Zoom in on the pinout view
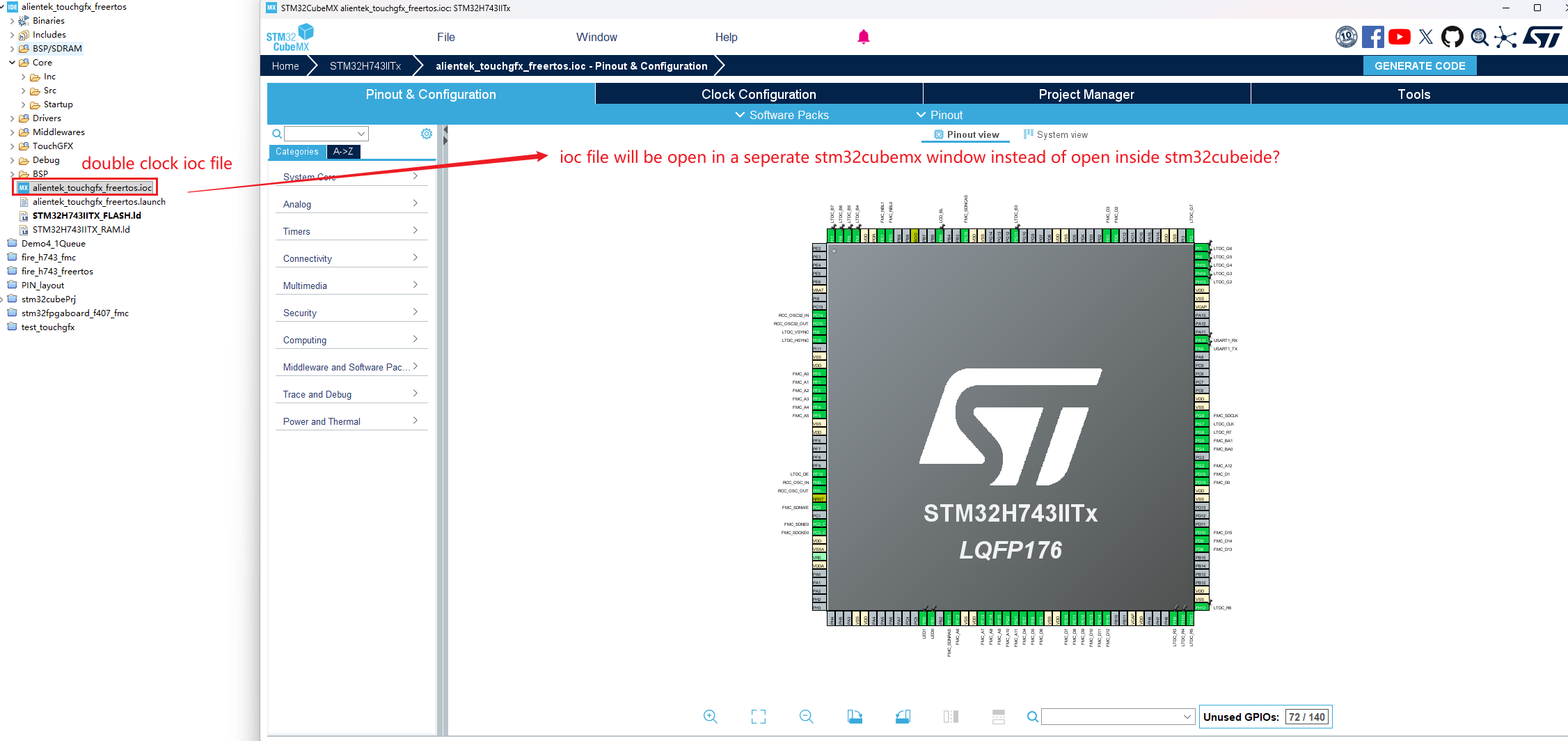The height and width of the screenshot is (741, 1568). [x=711, y=716]
